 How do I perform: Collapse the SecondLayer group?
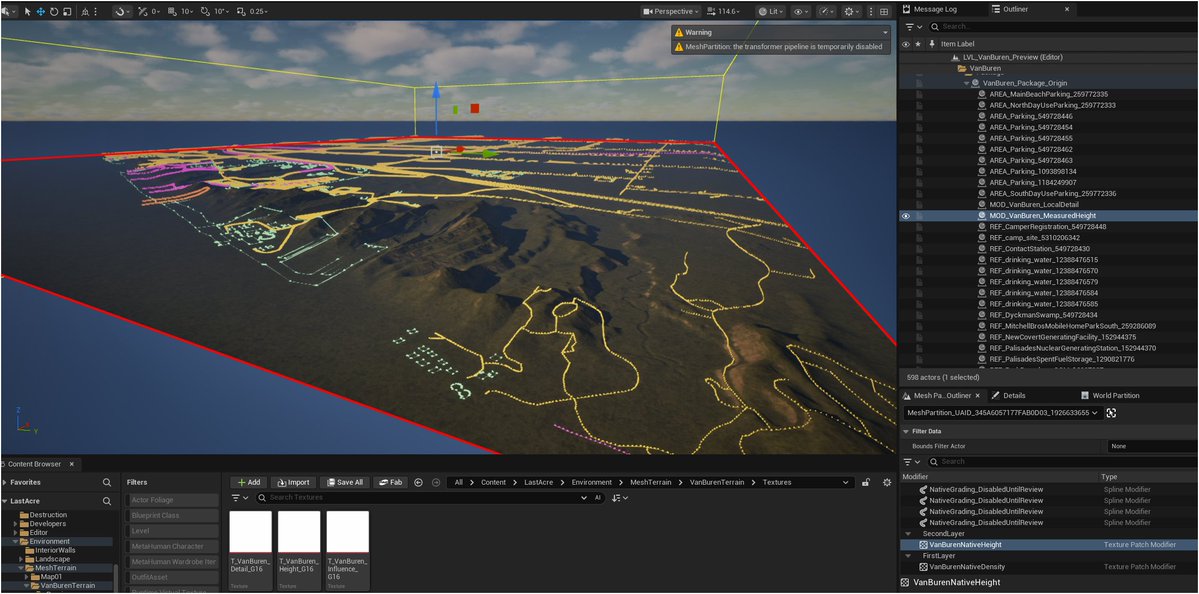point(908,534)
